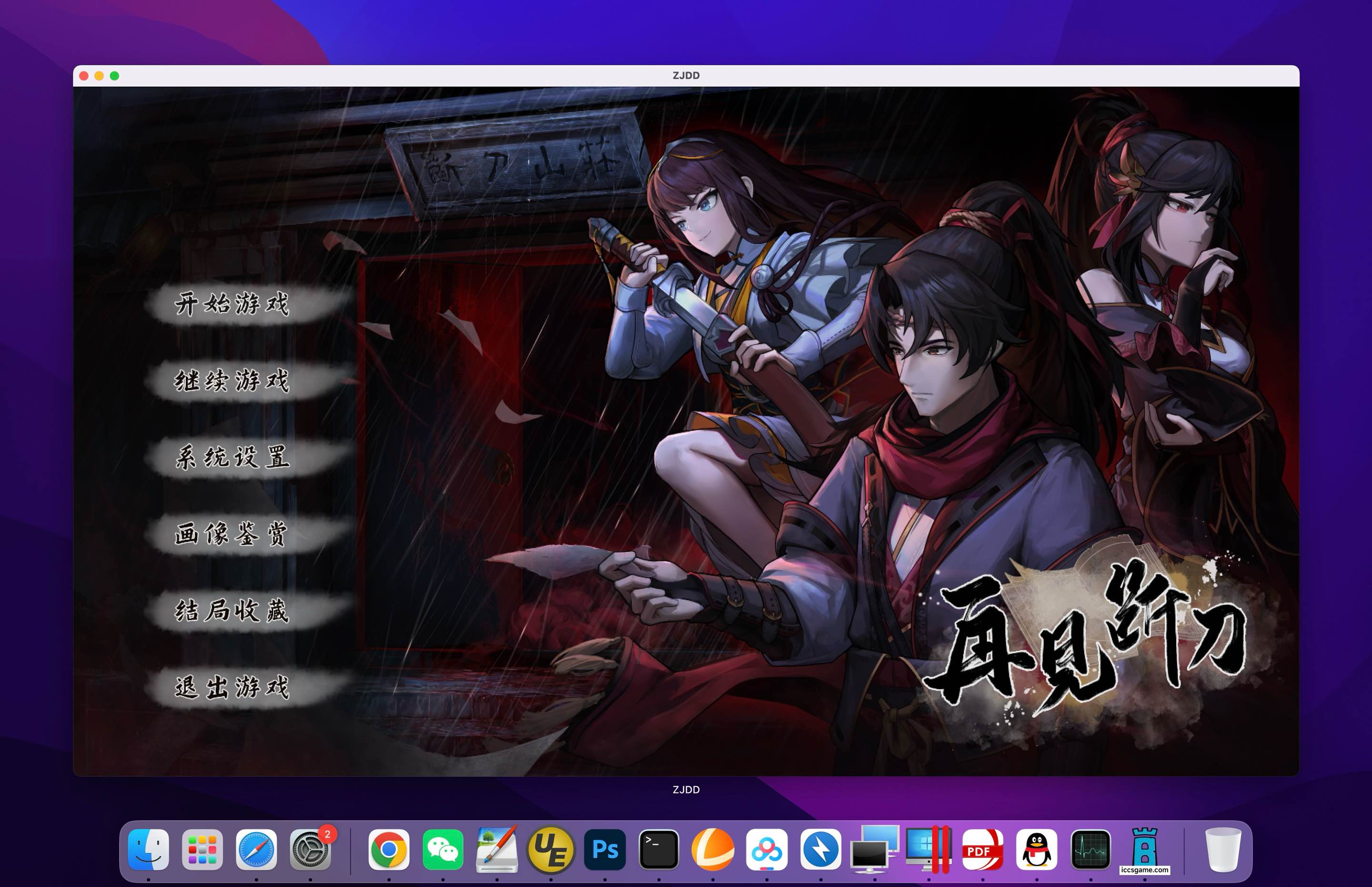Open Photoshop from the Dock
Viewport: 1372px width, 887px height.
coord(605,849)
